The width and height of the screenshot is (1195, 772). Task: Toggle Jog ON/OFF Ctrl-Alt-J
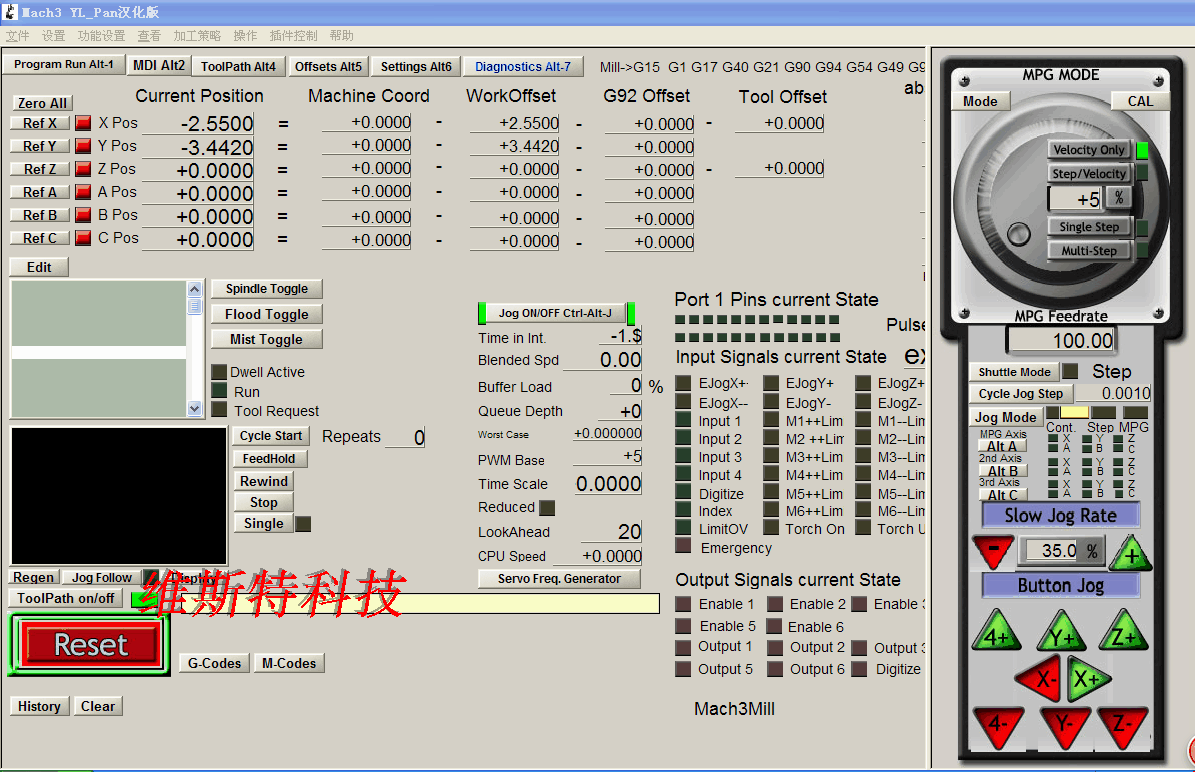click(556, 313)
